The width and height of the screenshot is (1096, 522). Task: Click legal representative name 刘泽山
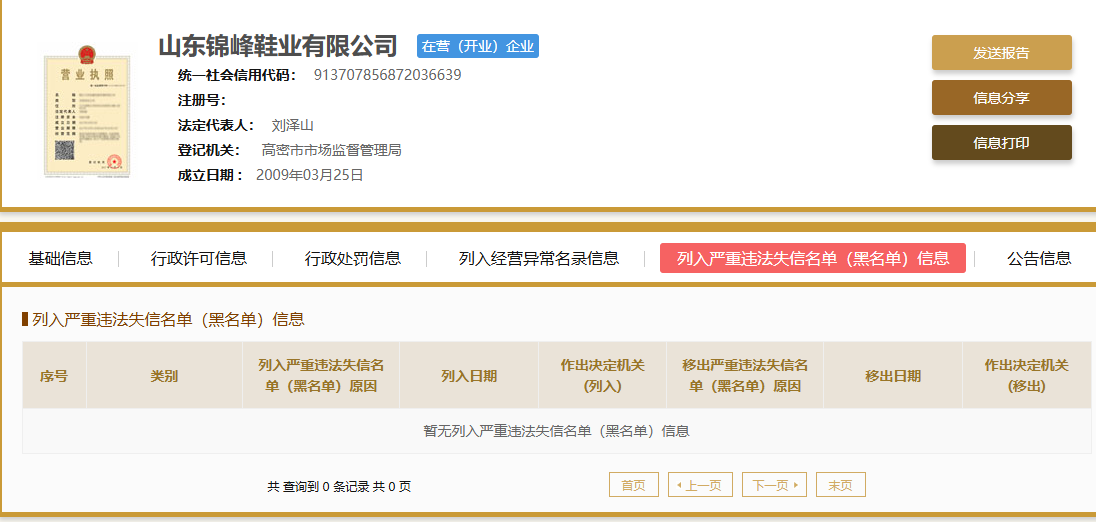pyautogui.click(x=292, y=126)
